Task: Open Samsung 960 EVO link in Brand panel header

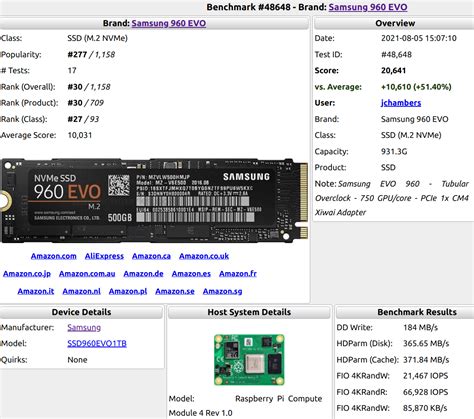Action: (x=169, y=23)
